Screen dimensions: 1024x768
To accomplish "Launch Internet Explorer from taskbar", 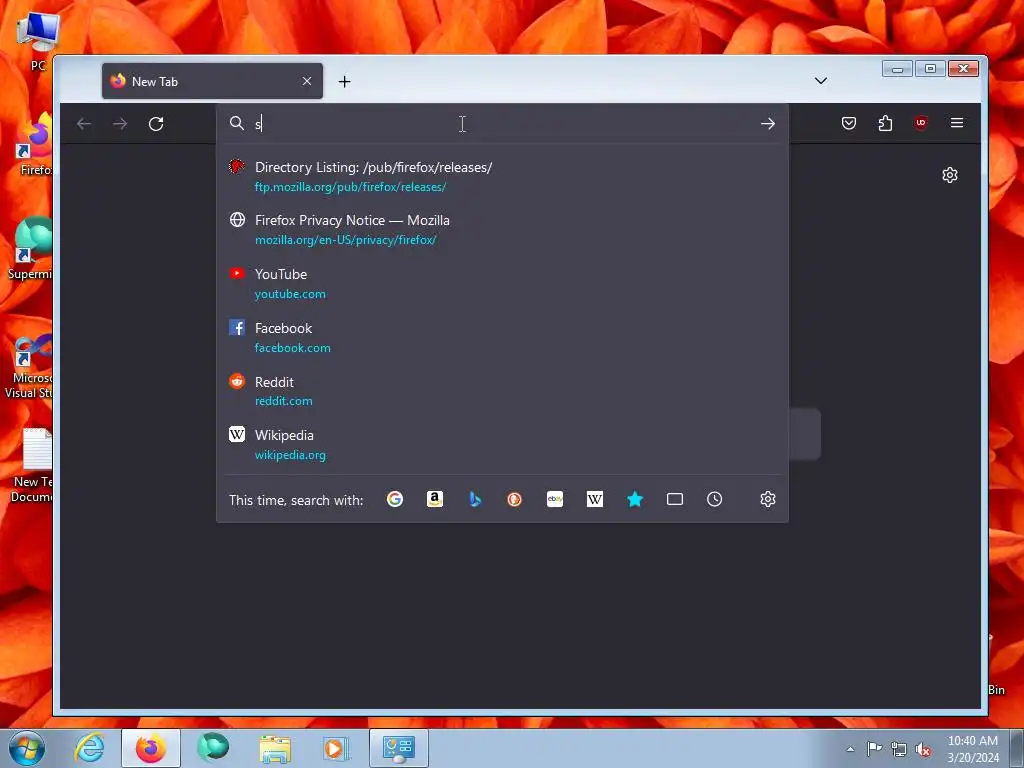I will pos(89,748).
